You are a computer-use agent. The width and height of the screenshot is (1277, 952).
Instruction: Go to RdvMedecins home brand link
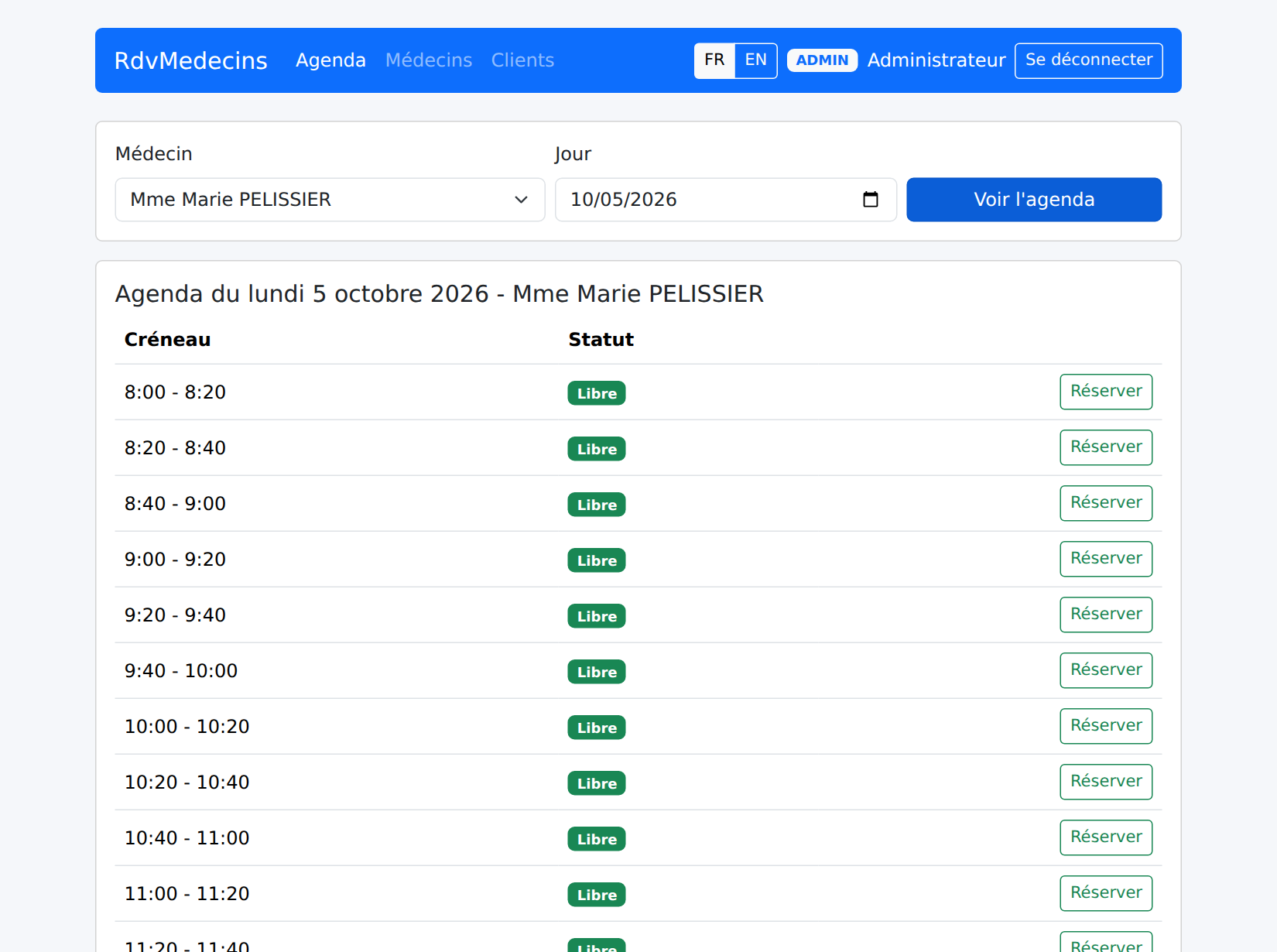(190, 60)
